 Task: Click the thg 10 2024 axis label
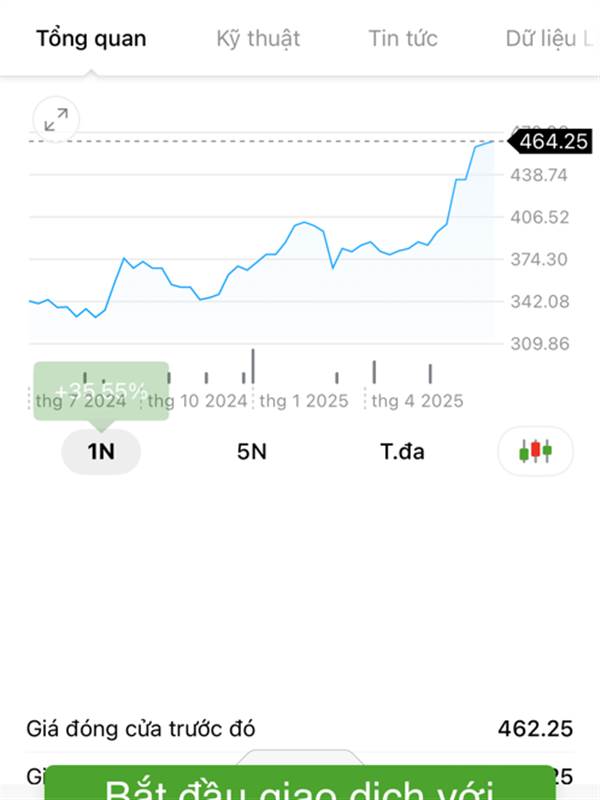tap(197, 401)
